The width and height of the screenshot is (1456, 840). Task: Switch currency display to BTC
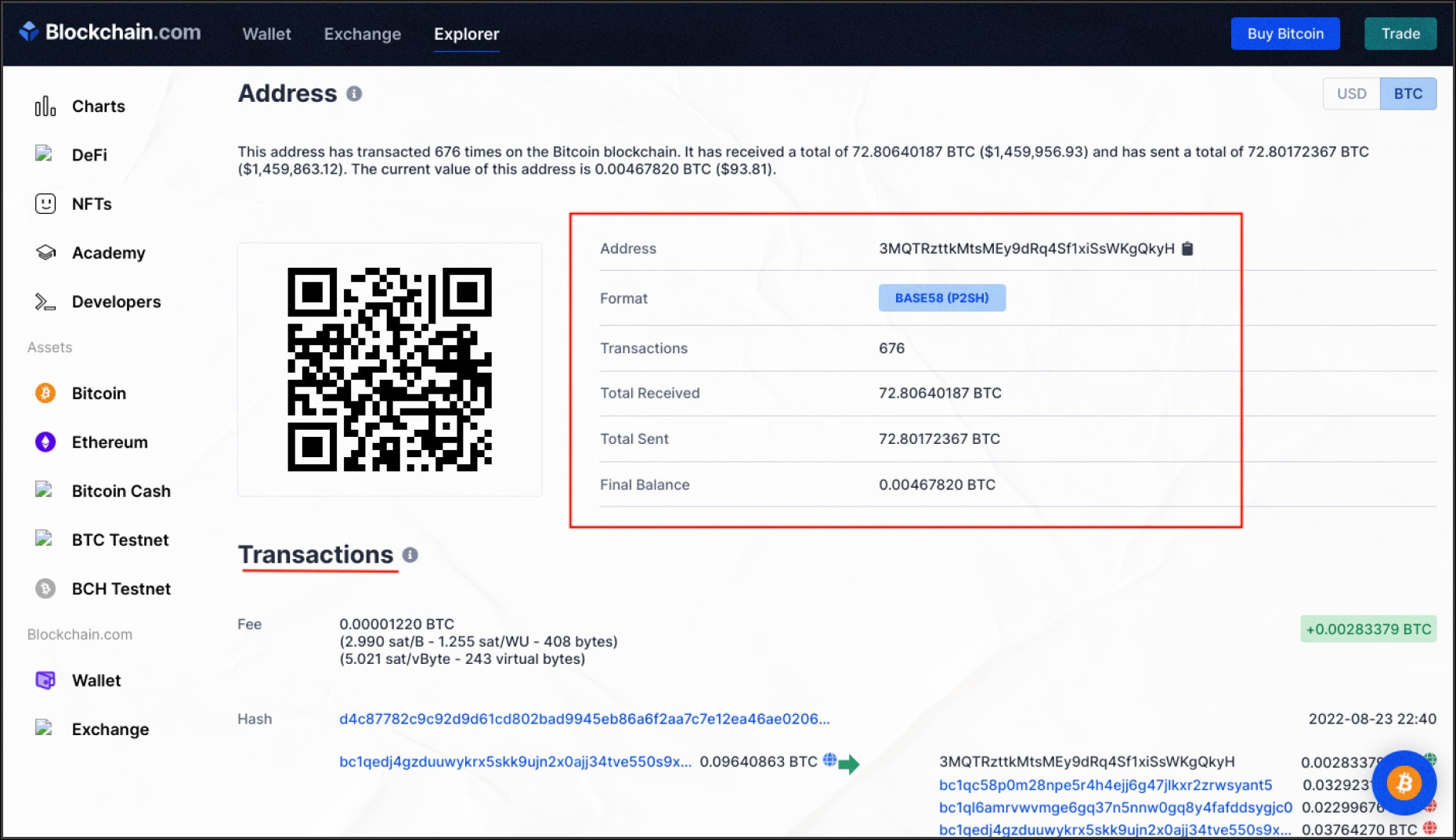click(x=1408, y=93)
